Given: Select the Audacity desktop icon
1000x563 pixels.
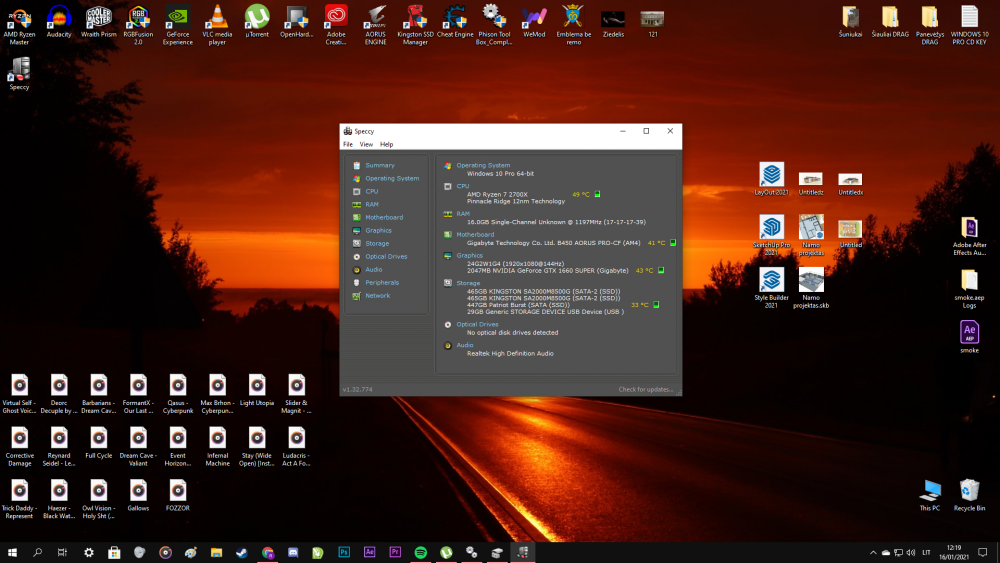Looking at the screenshot, I should click(x=59, y=22).
